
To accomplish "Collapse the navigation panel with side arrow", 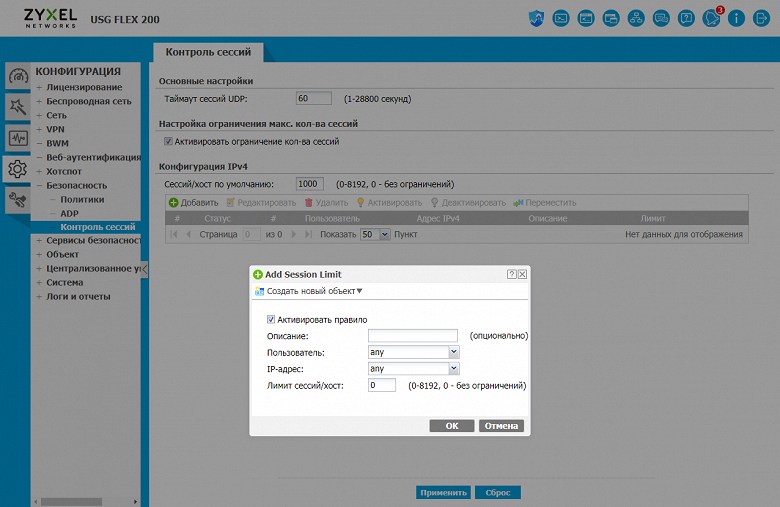I will [x=144, y=269].
